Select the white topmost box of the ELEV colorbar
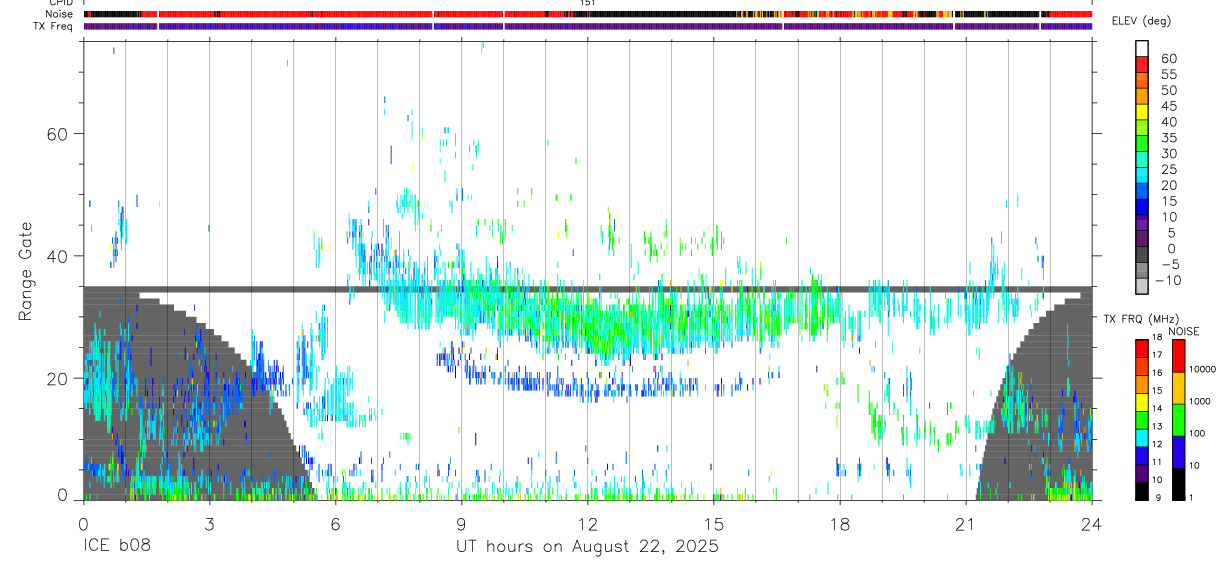 pos(1142,48)
